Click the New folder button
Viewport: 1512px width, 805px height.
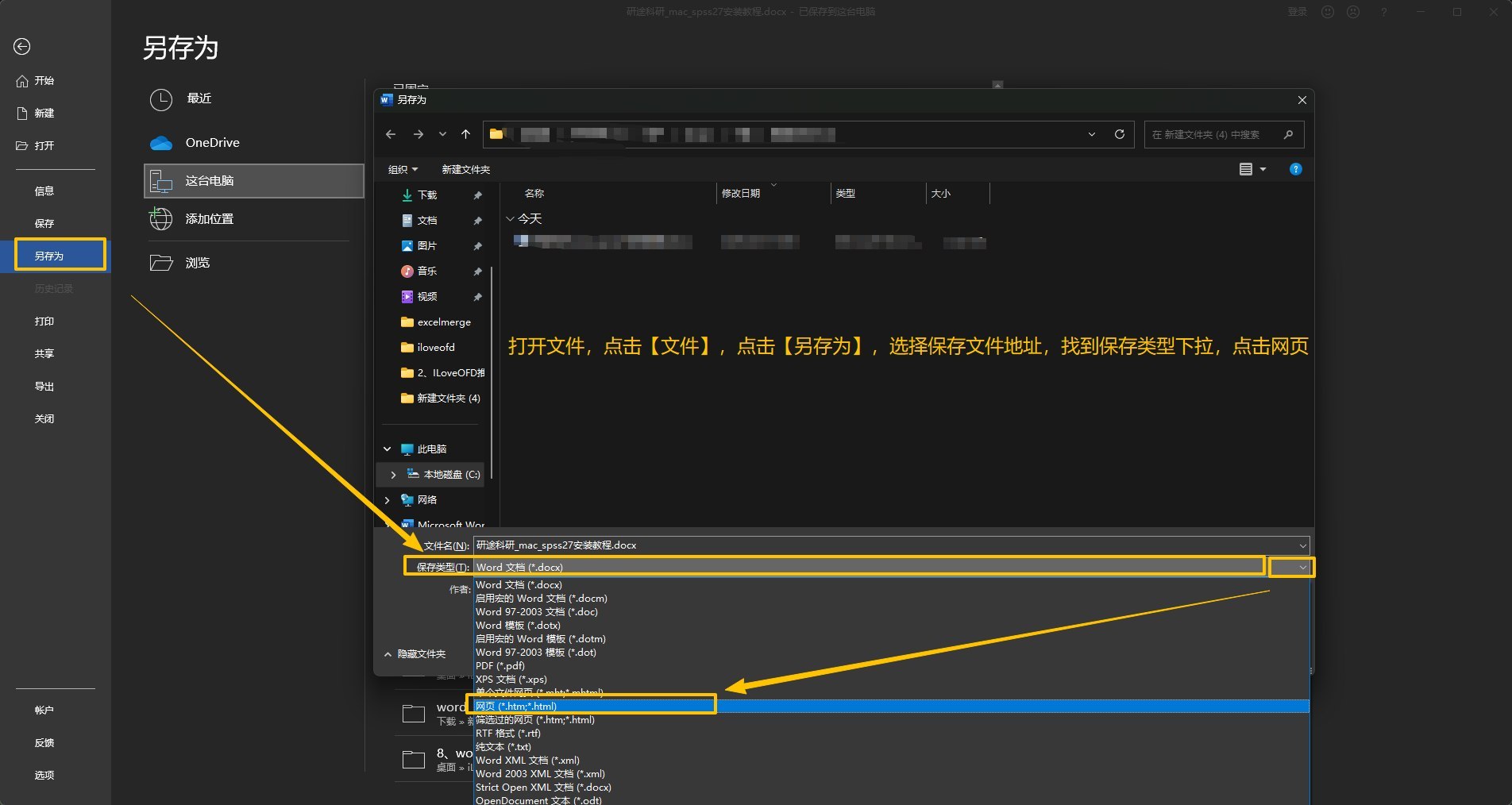coord(466,170)
